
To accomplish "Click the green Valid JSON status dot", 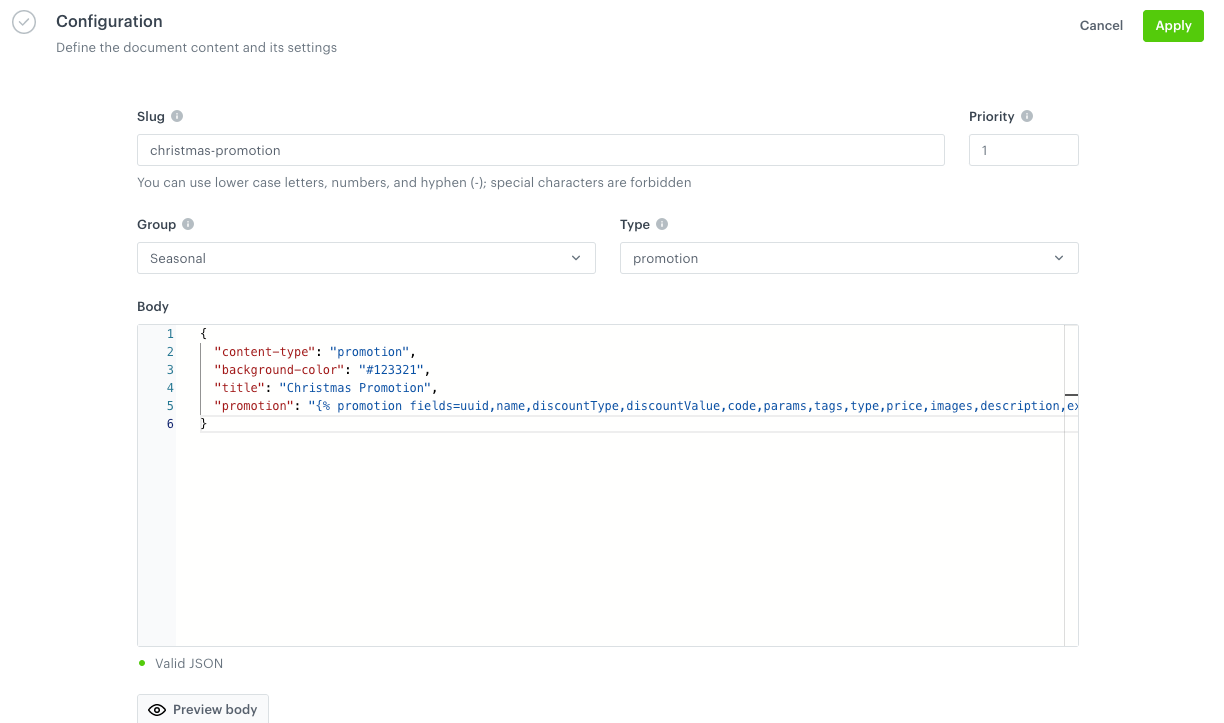I will [x=142, y=663].
